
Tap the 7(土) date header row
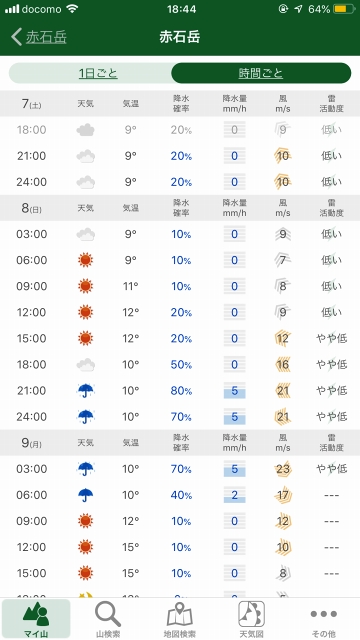180,104
